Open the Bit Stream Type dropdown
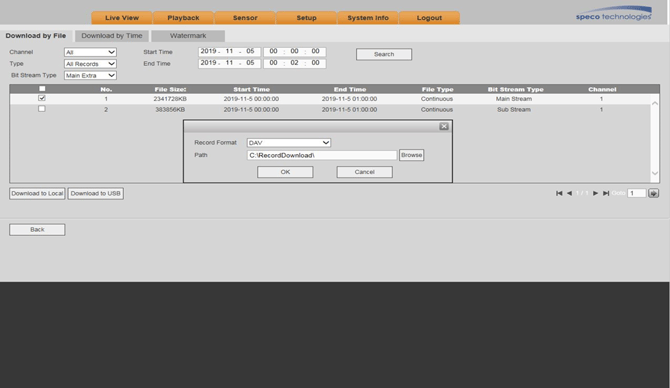Image resolution: width=670 pixels, height=388 pixels. [x=90, y=75]
